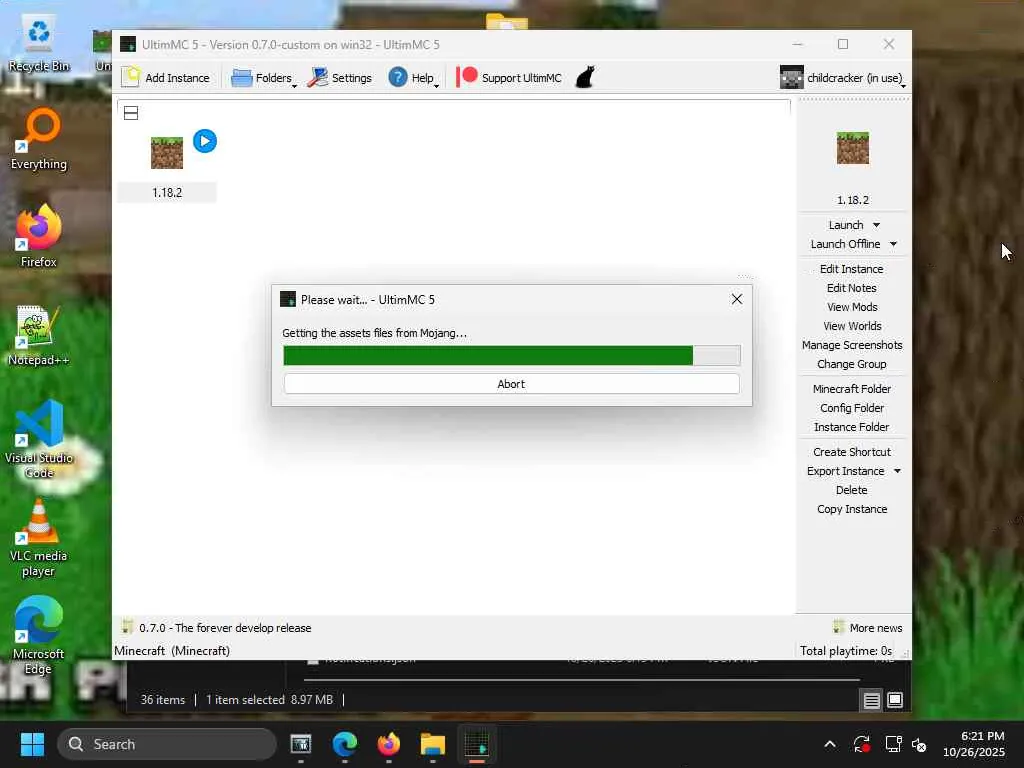
Task: Click the More news button
Action: pos(868,628)
